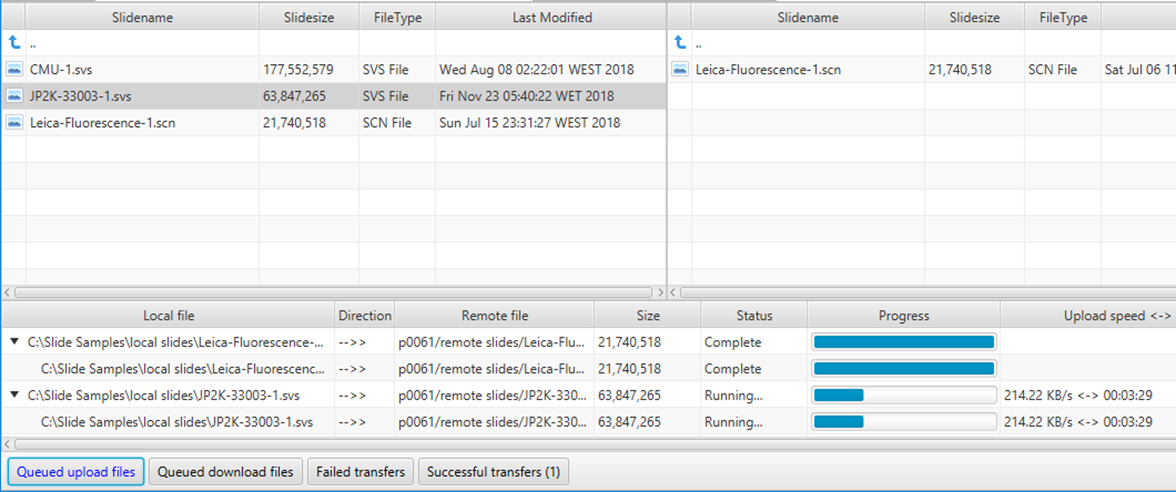Click local panel horizontal scrollbar

click(x=332, y=292)
